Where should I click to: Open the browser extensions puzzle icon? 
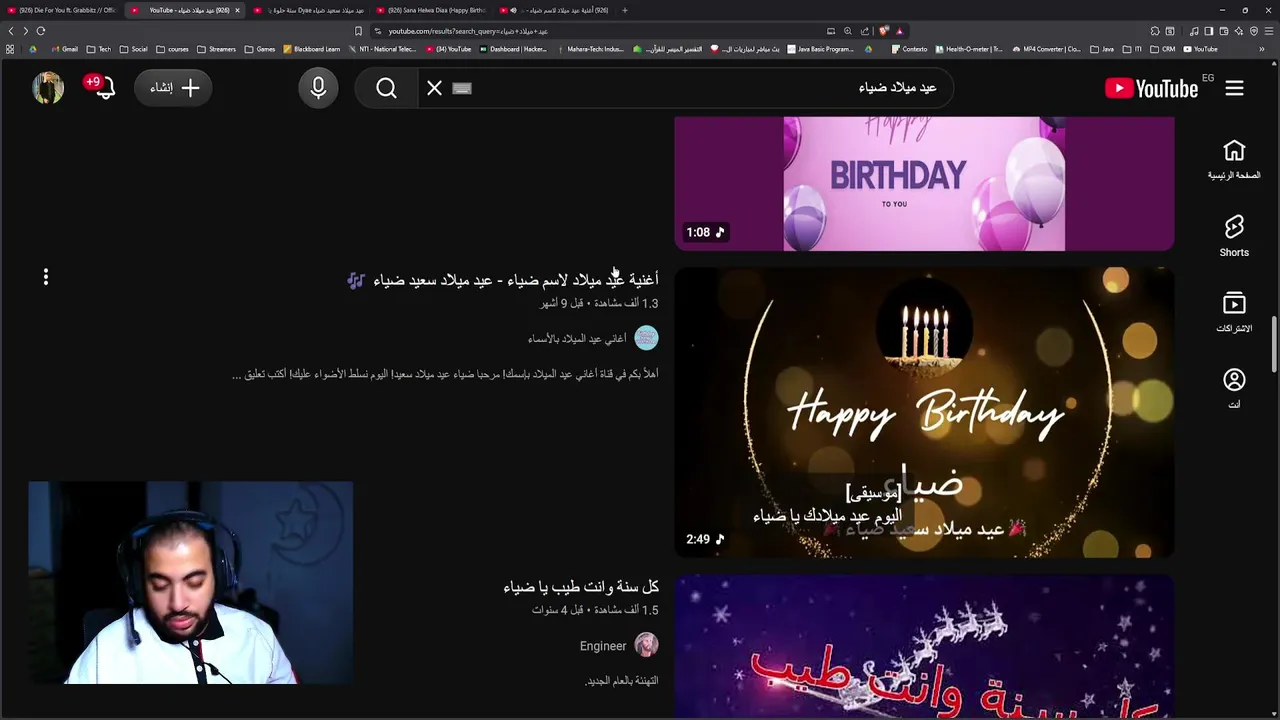coord(1155,31)
